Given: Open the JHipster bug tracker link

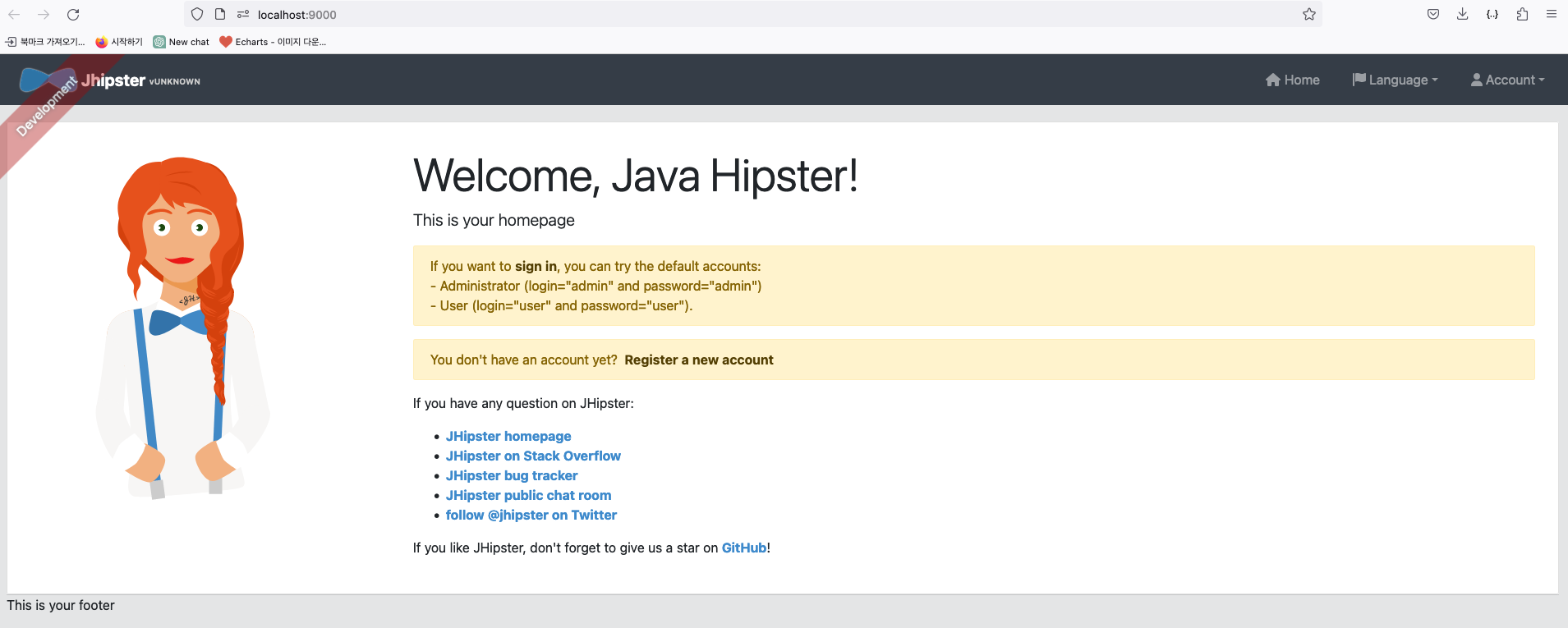Looking at the screenshot, I should click(x=512, y=475).
